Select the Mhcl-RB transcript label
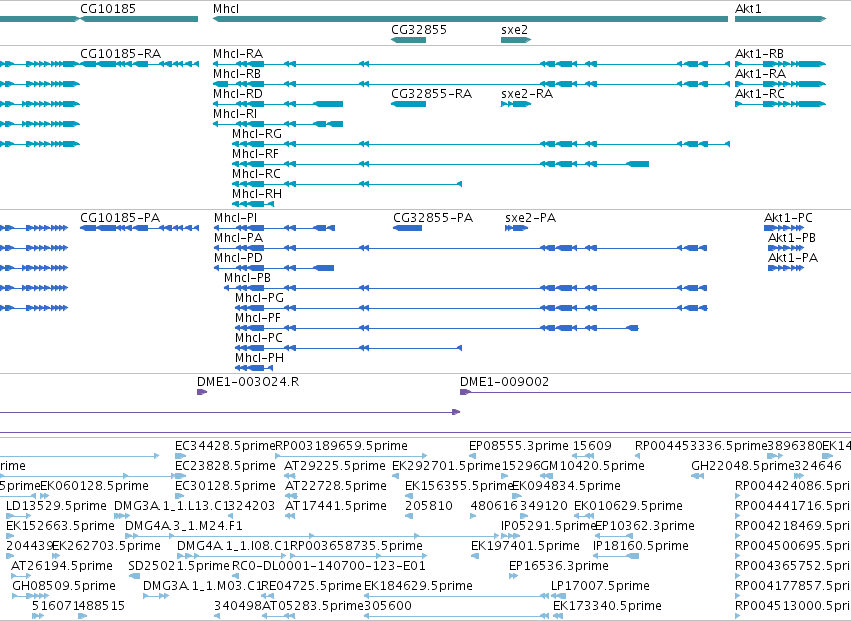The image size is (851, 621). (x=237, y=74)
